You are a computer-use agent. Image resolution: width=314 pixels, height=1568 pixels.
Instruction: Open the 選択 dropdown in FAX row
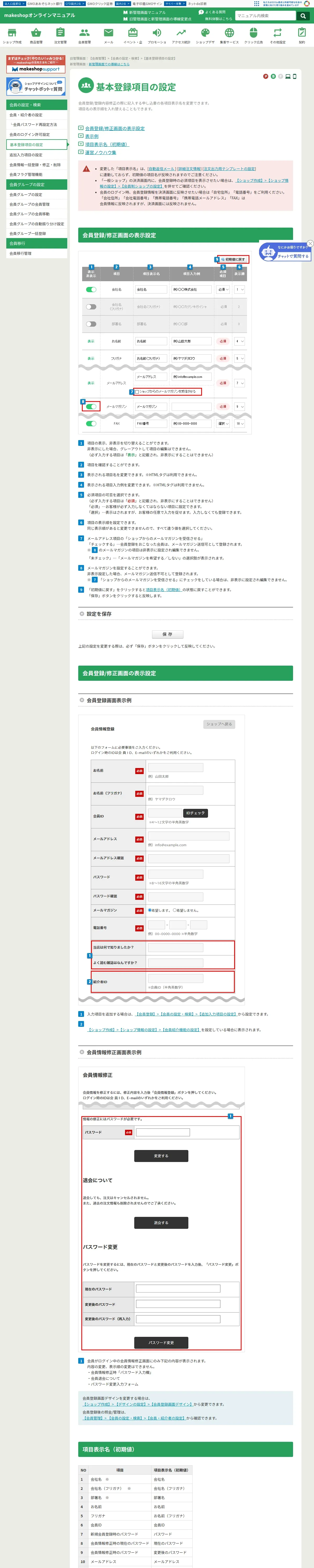tap(223, 423)
